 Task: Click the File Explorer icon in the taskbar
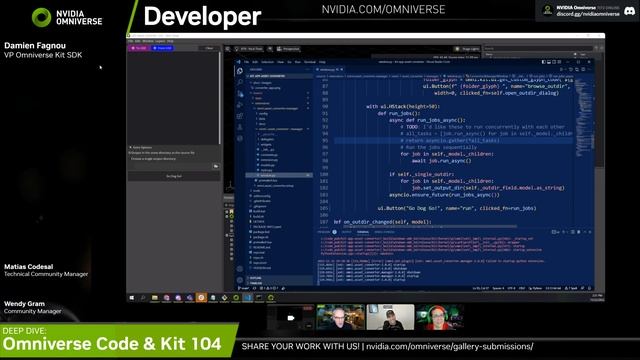155,298
